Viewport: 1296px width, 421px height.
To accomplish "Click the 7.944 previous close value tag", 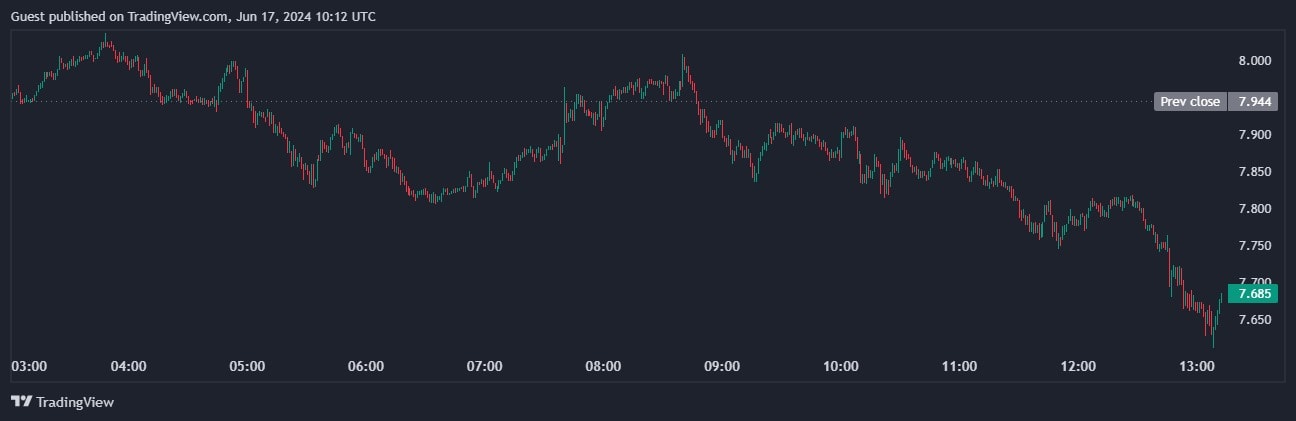I will (x=1254, y=101).
